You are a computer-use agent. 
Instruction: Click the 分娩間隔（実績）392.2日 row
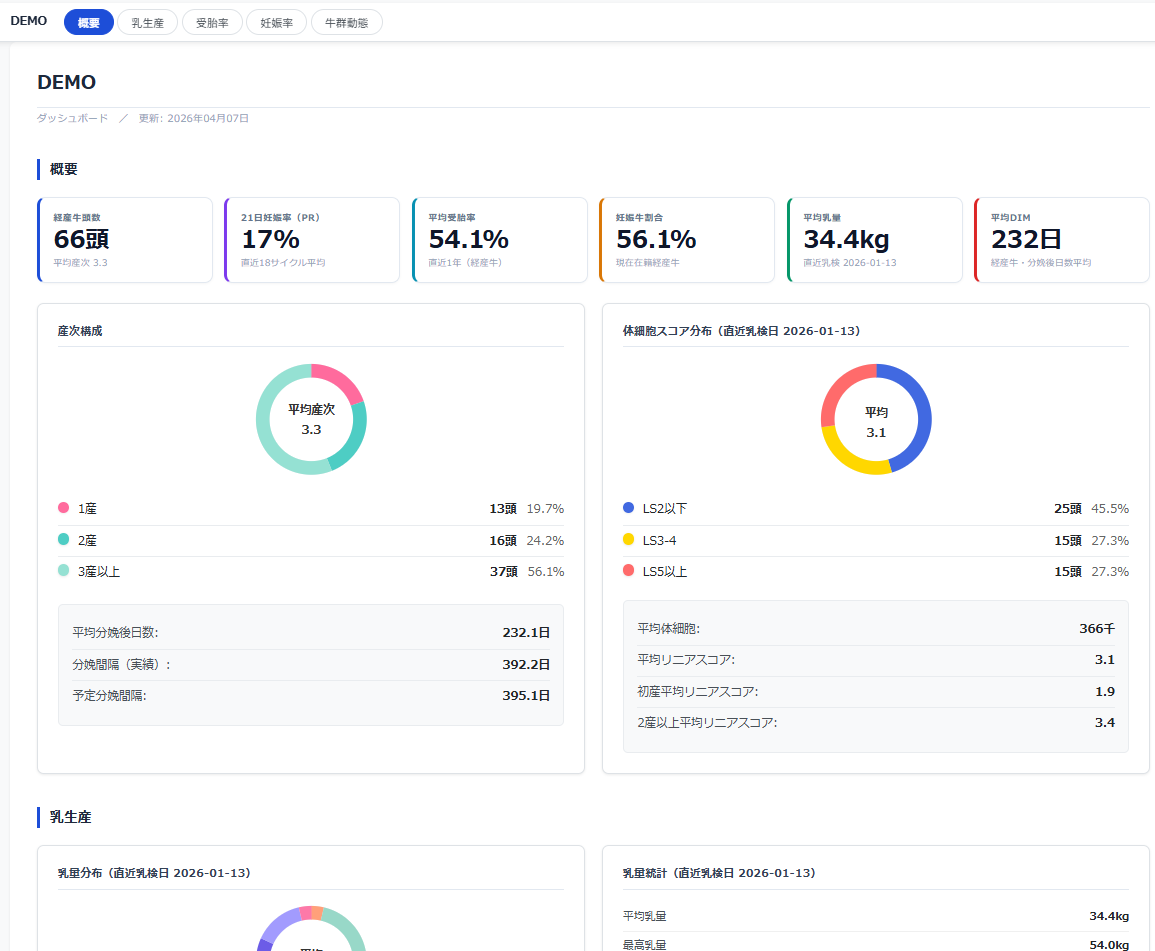point(311,664)
